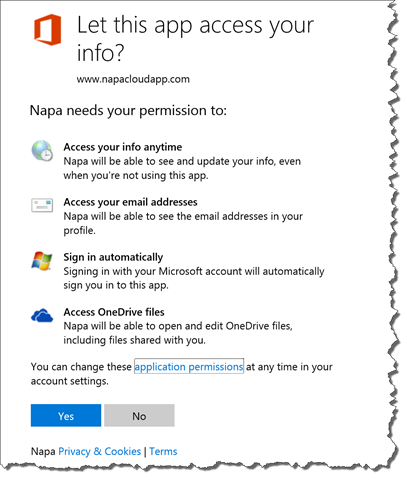Viewport: 407px width, 480px height.
Task: Select the email card icon
Action: (42, 205)
